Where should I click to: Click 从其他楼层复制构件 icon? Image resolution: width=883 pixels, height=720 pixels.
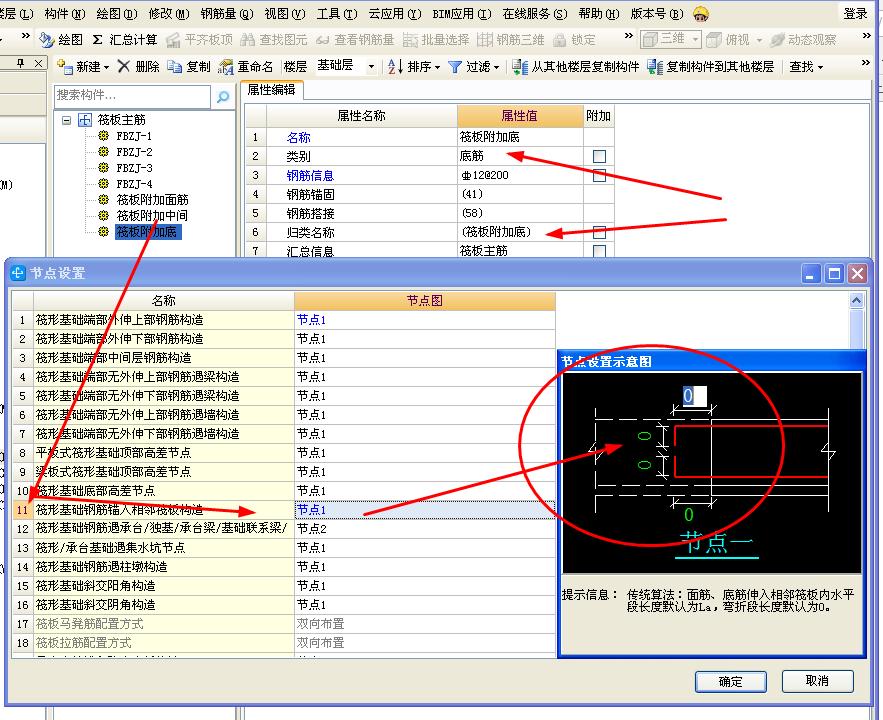[x=520, y=66]
